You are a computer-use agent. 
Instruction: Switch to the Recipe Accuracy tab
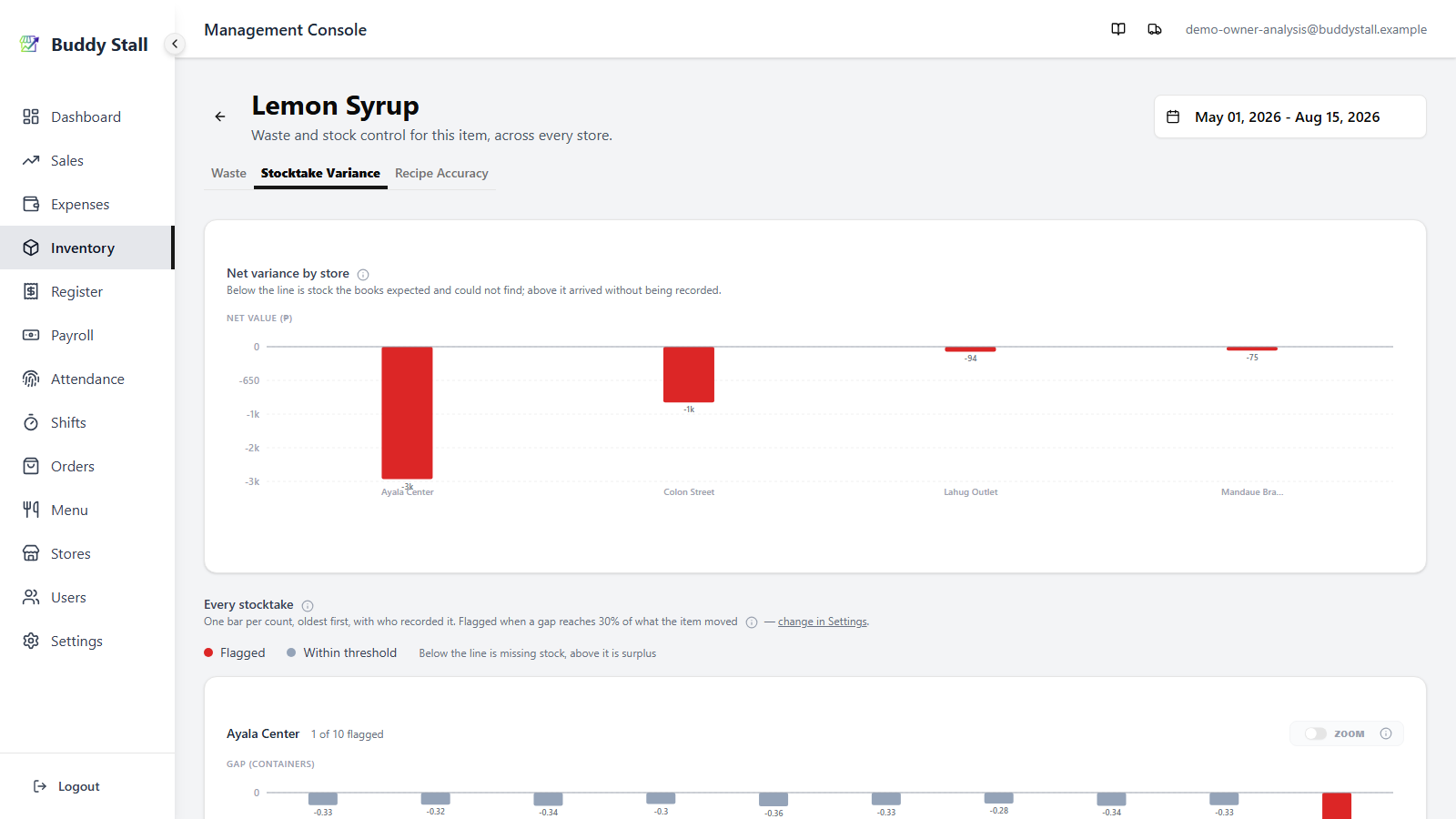[x=441, y=173]
